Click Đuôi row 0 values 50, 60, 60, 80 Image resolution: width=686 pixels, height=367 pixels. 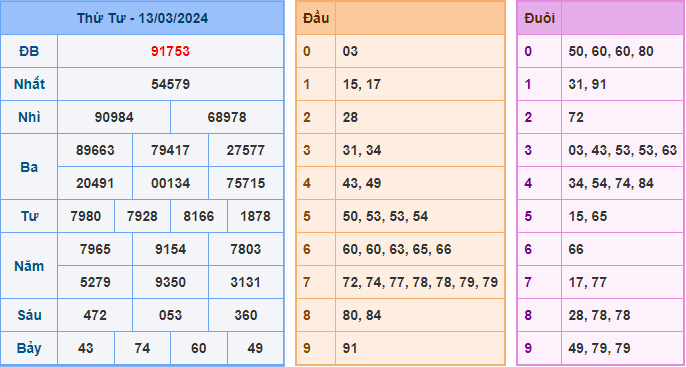coord(611,51)
